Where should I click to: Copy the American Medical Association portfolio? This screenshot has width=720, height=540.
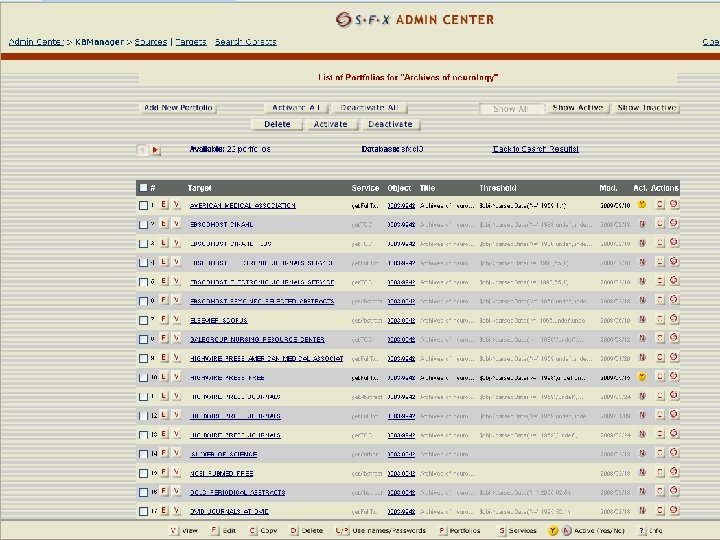tap(660, 204)
